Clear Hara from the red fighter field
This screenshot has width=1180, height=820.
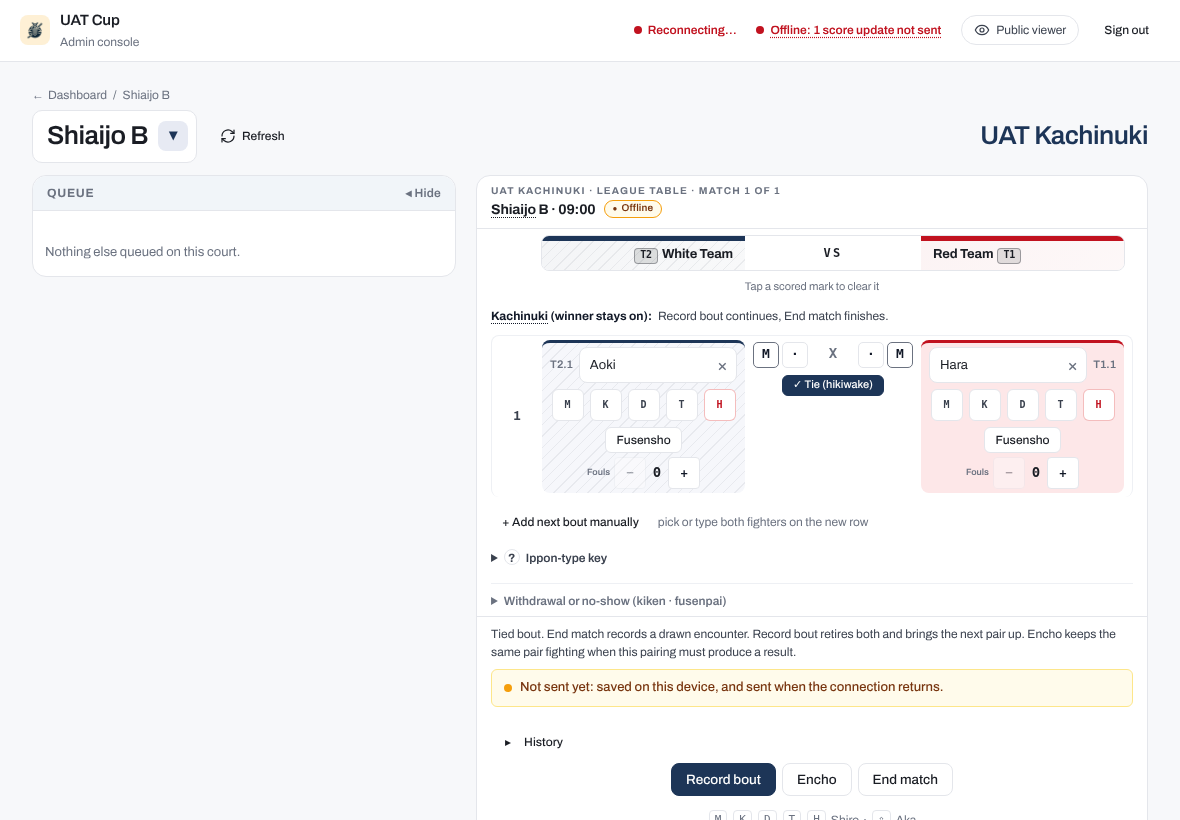[x=1072, y=366]
